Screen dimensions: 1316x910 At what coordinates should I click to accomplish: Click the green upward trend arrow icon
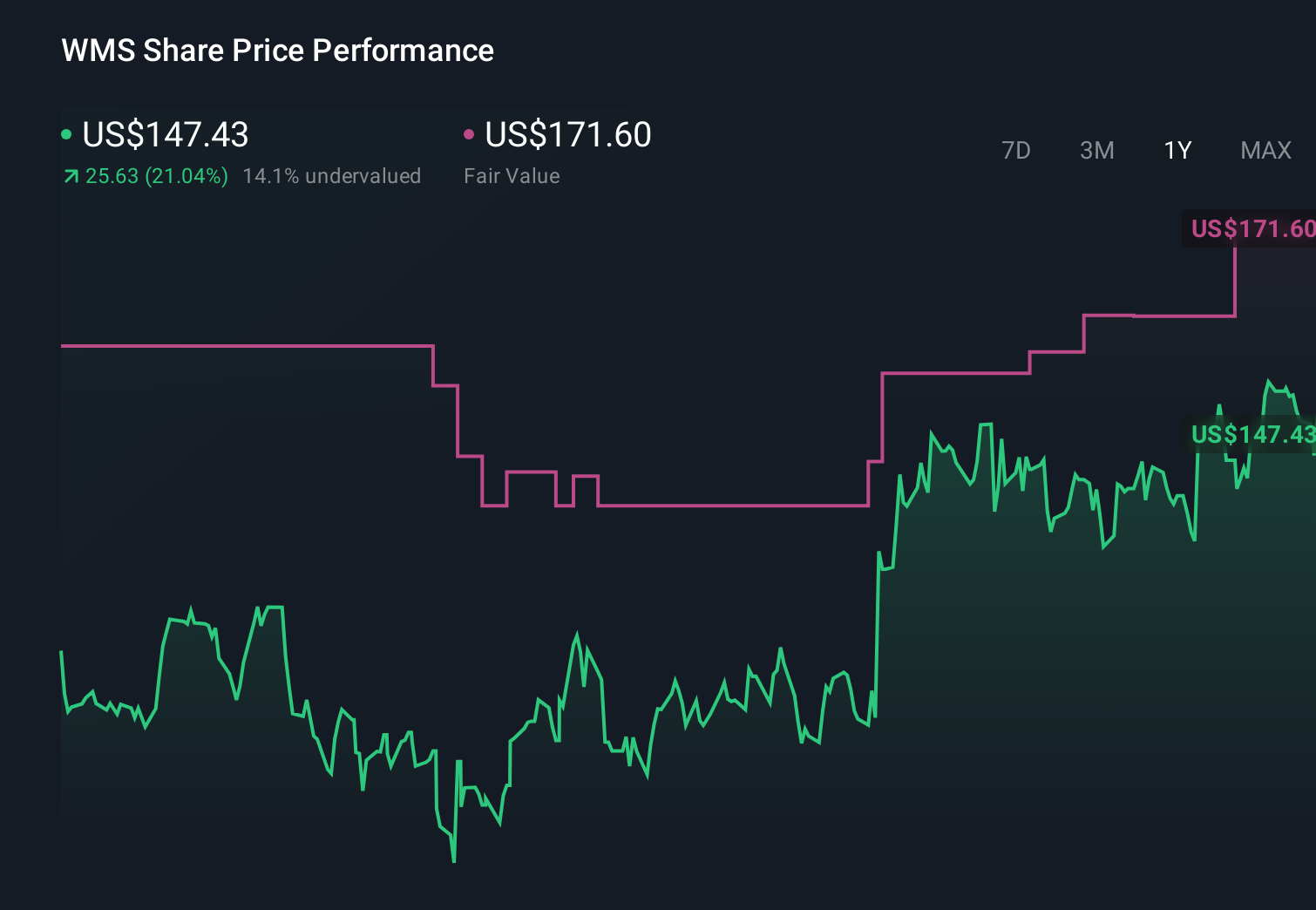70,175
